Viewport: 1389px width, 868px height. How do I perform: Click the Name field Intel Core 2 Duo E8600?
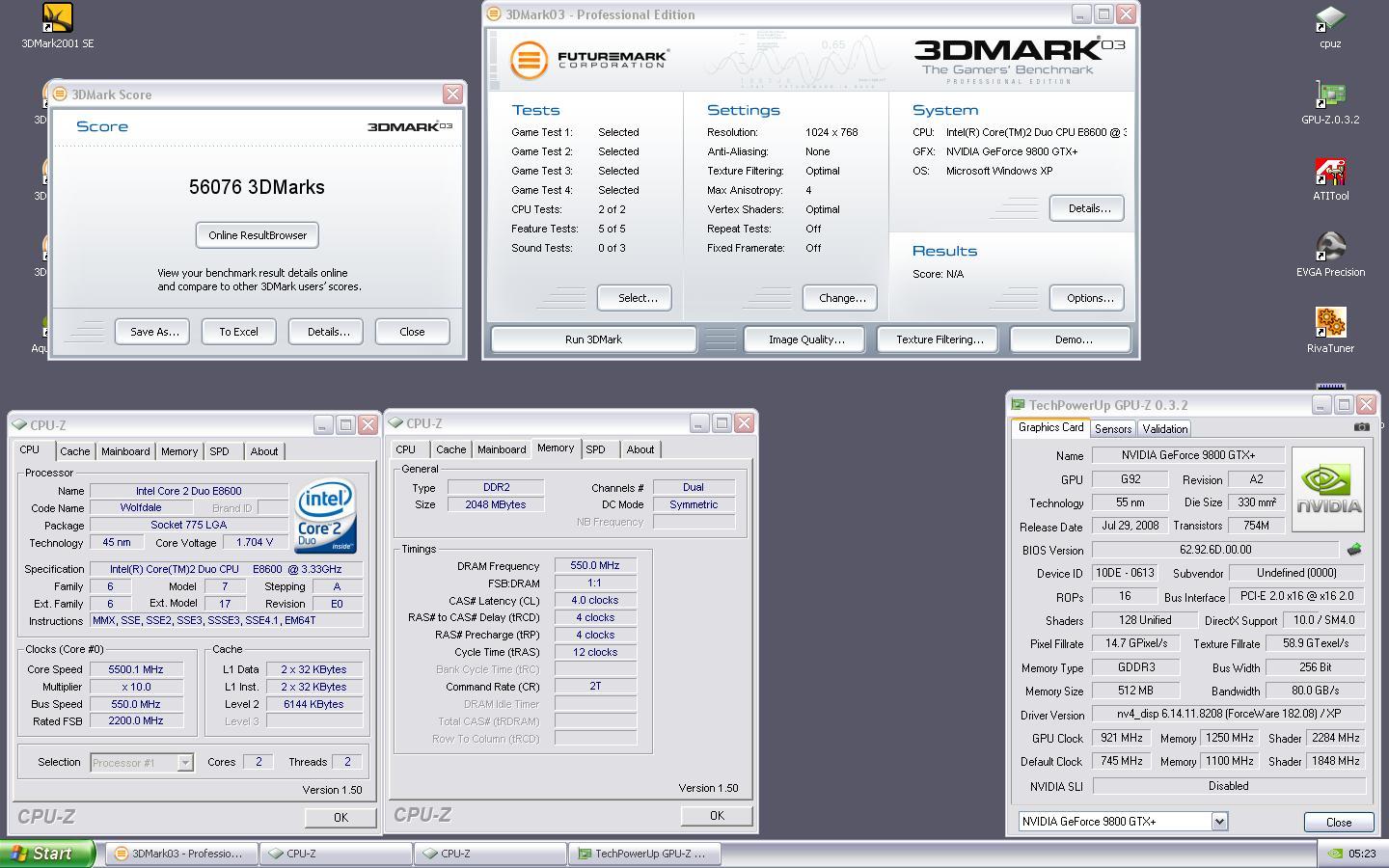(189, 491)
